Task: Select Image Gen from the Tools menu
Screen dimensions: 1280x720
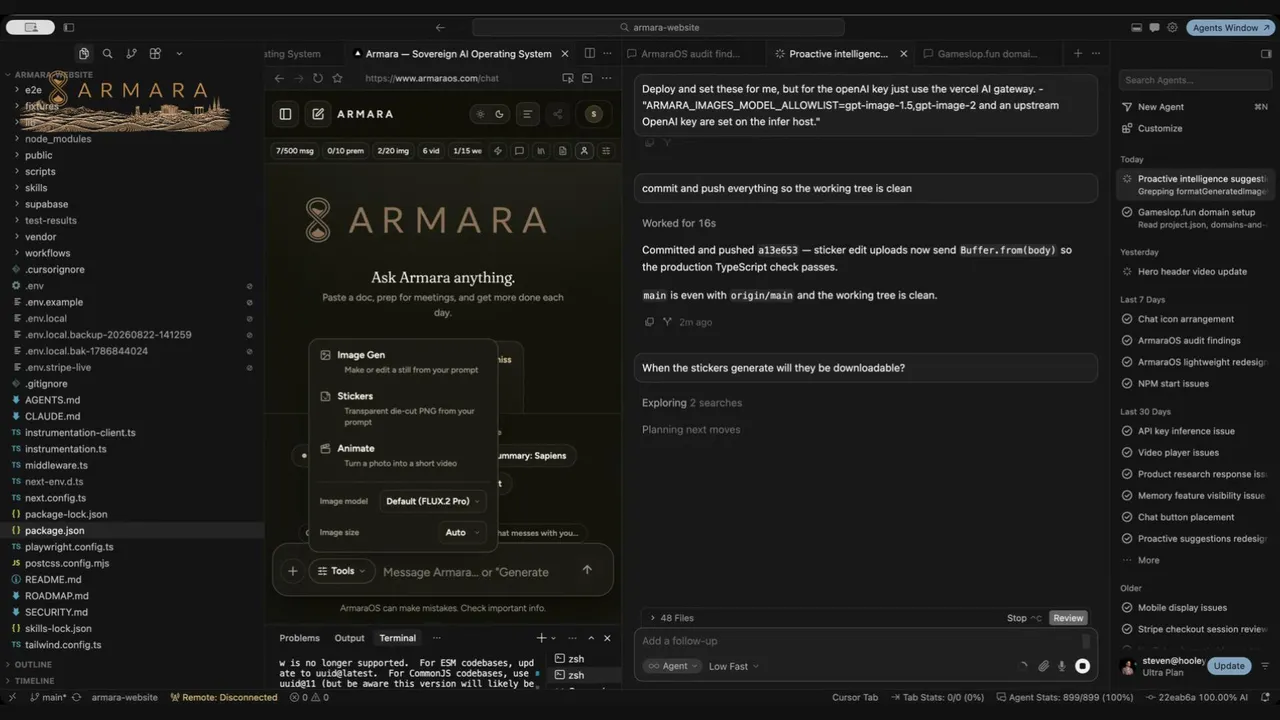Action: click(403, 362)
